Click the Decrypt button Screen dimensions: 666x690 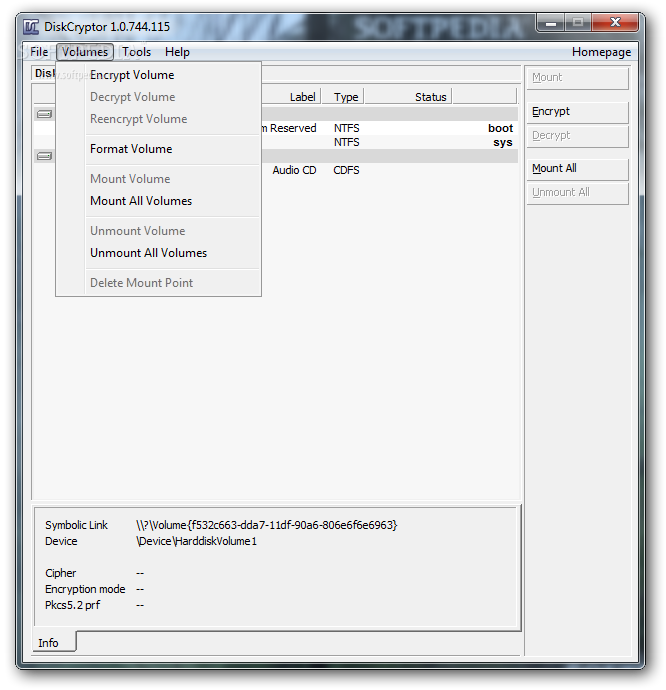578,136
